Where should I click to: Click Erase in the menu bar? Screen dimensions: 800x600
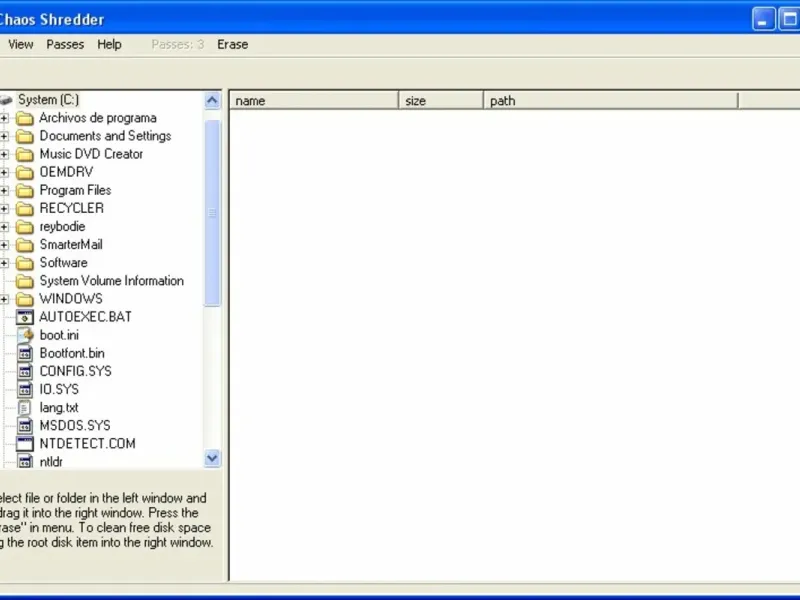pos(233,44)
